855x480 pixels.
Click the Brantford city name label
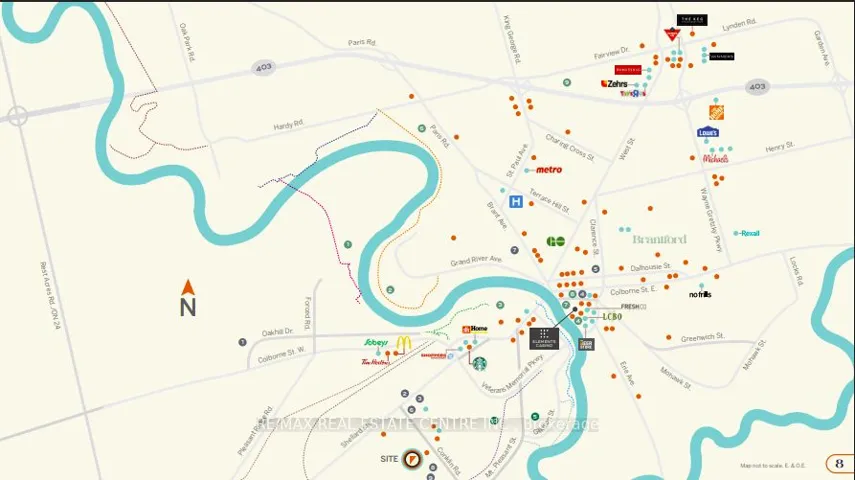click(659, 239)
